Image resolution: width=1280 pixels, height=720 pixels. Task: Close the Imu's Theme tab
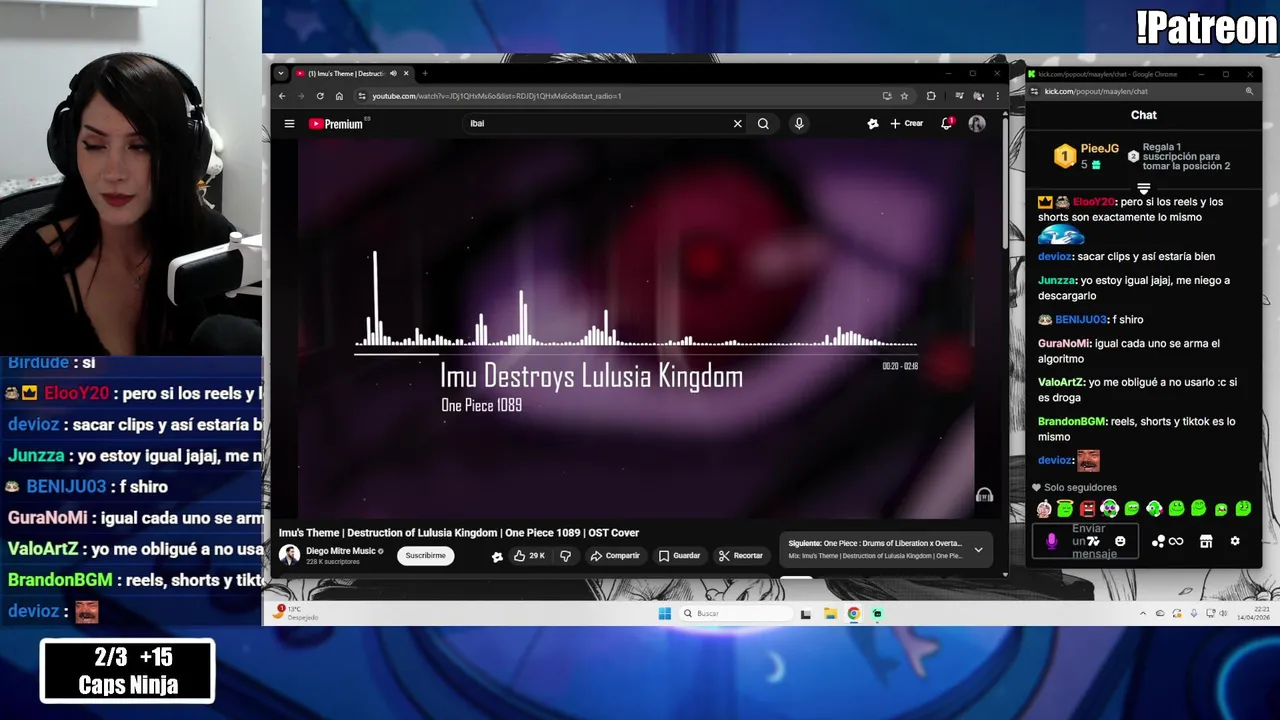coord(406,73)
